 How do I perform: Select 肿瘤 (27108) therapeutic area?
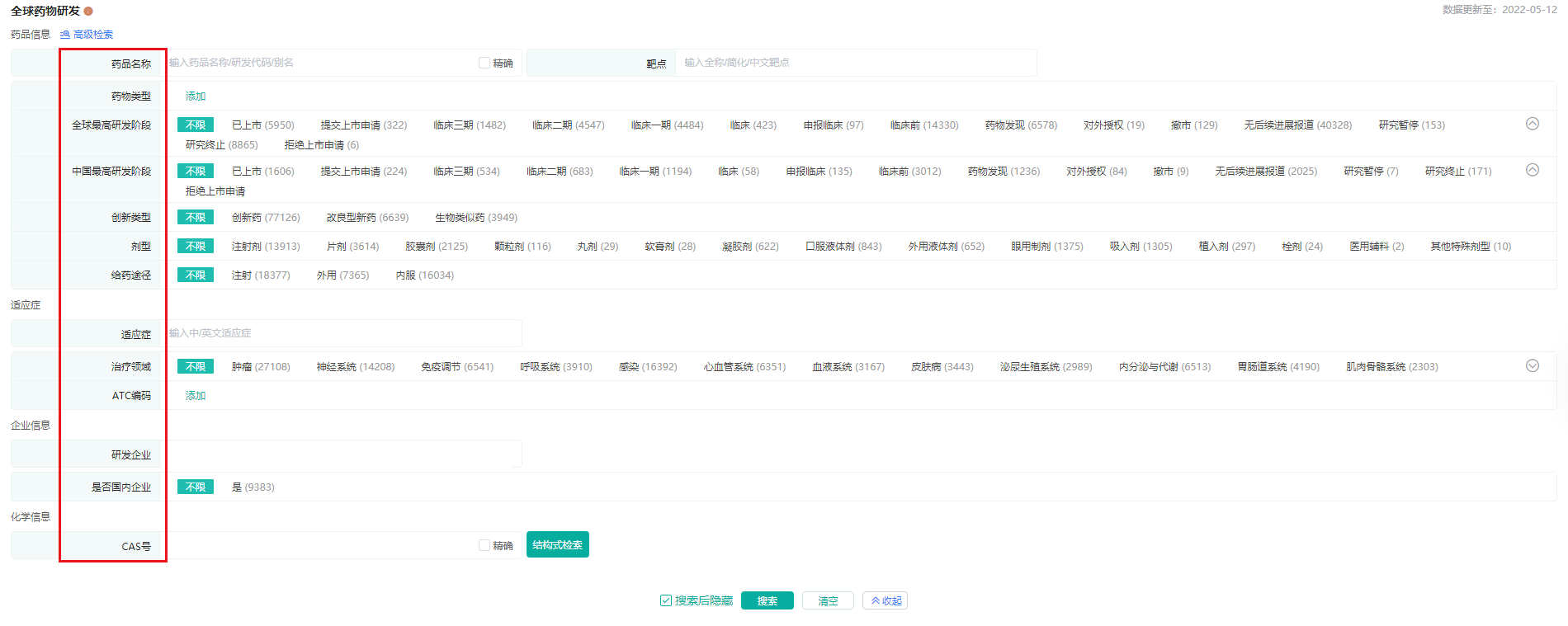pyautogui.click(x=261, y=367)
